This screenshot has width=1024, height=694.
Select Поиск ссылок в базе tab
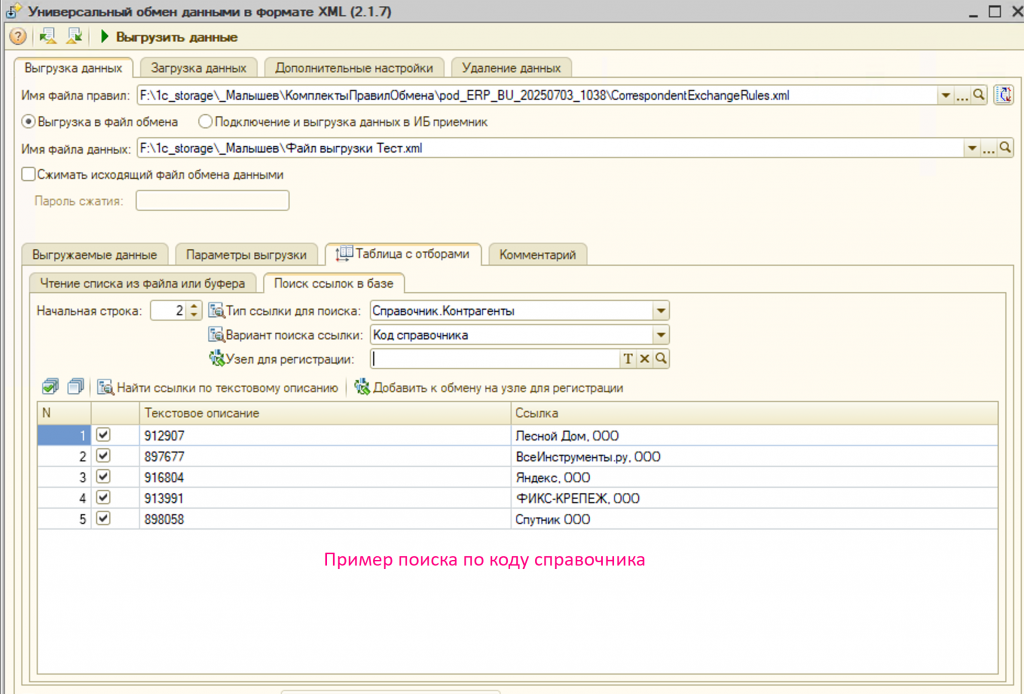tap(334, 283)
